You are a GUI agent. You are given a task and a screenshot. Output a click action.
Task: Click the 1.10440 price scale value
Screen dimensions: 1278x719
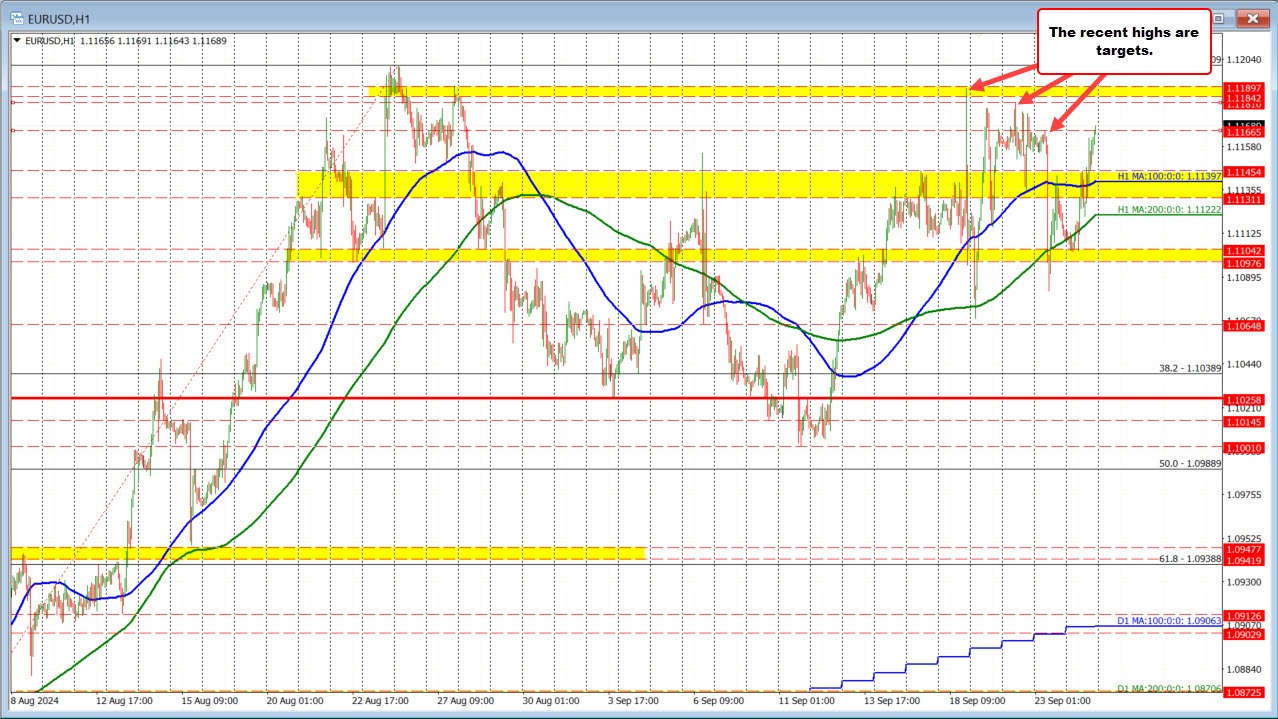(1244, 364)
